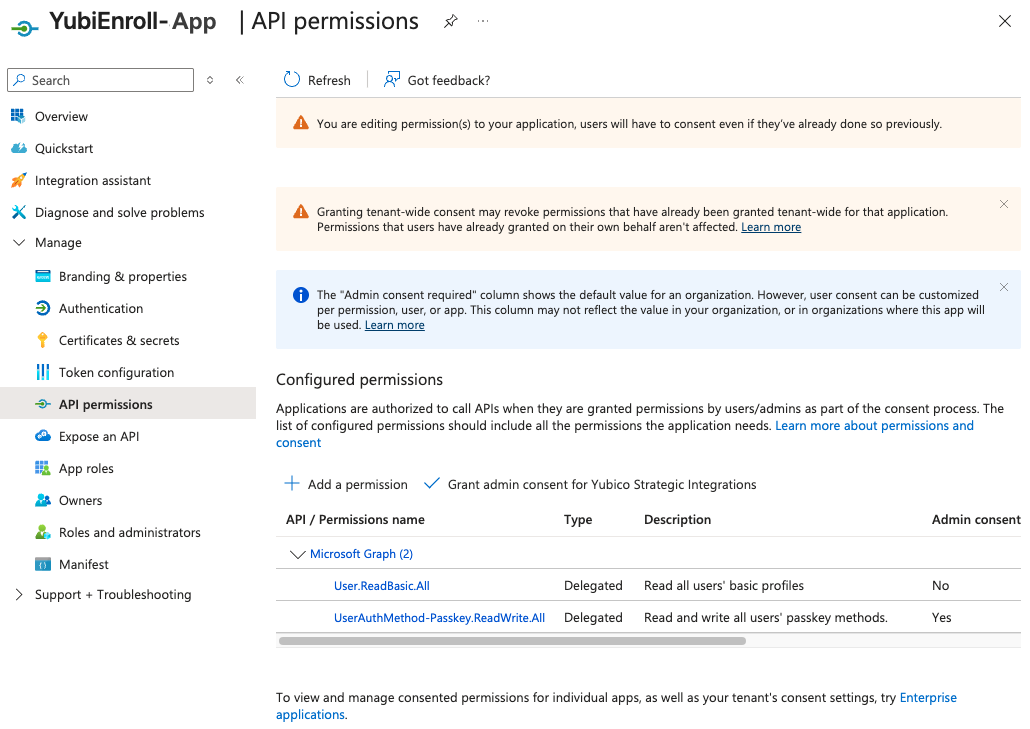Click the Manifest icon
This screenshot has height=729, width=1030.
click(43, 564)
